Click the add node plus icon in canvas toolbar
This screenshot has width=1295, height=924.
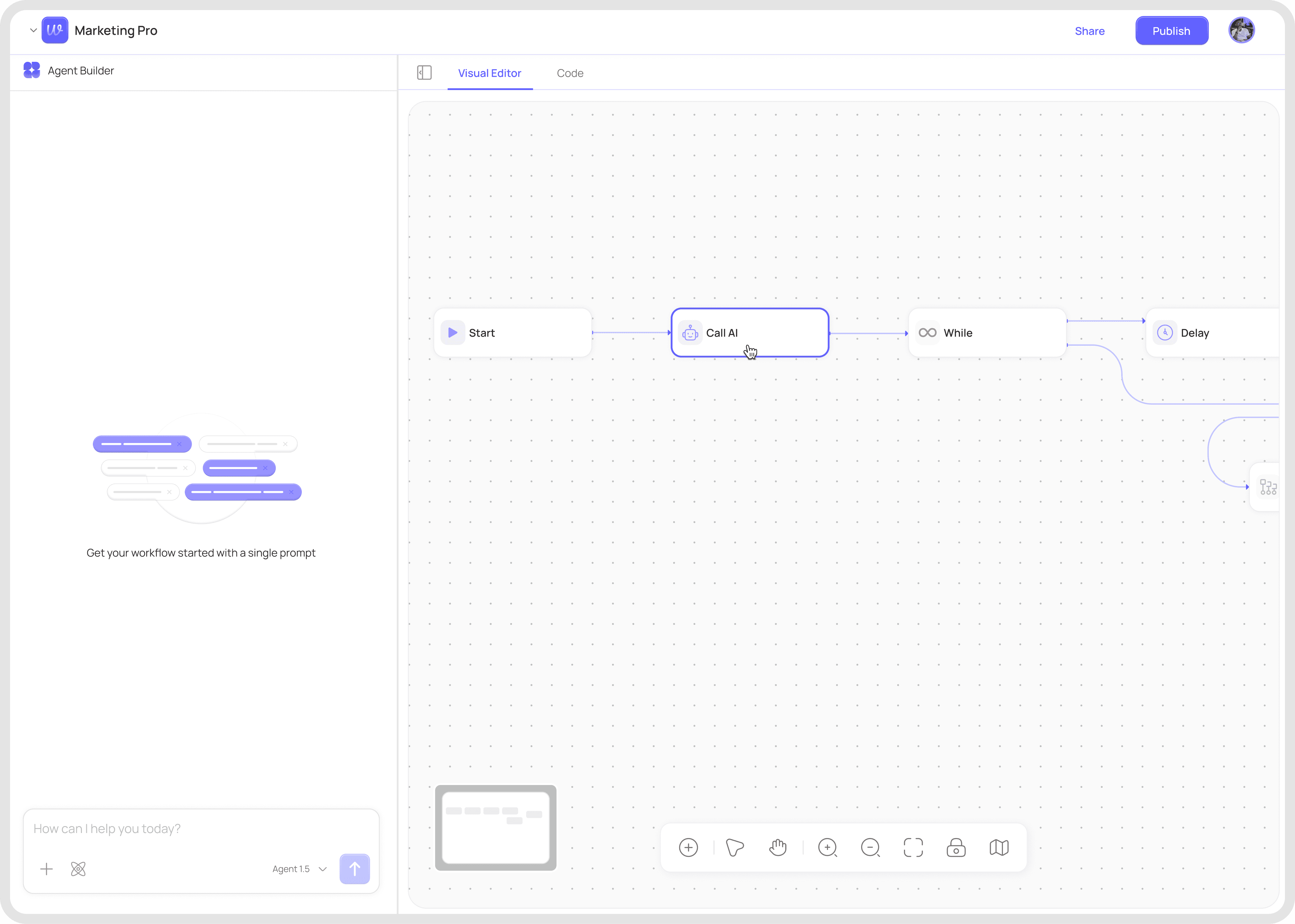tap(688, 847)
